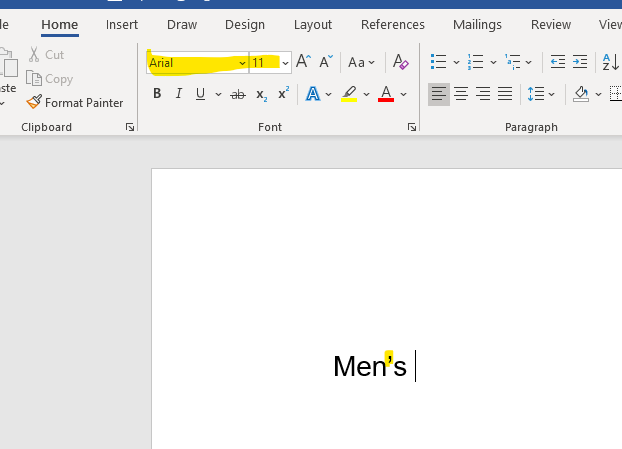Expand underline style options arrow
Screen dimensions: 622x449
218,94
